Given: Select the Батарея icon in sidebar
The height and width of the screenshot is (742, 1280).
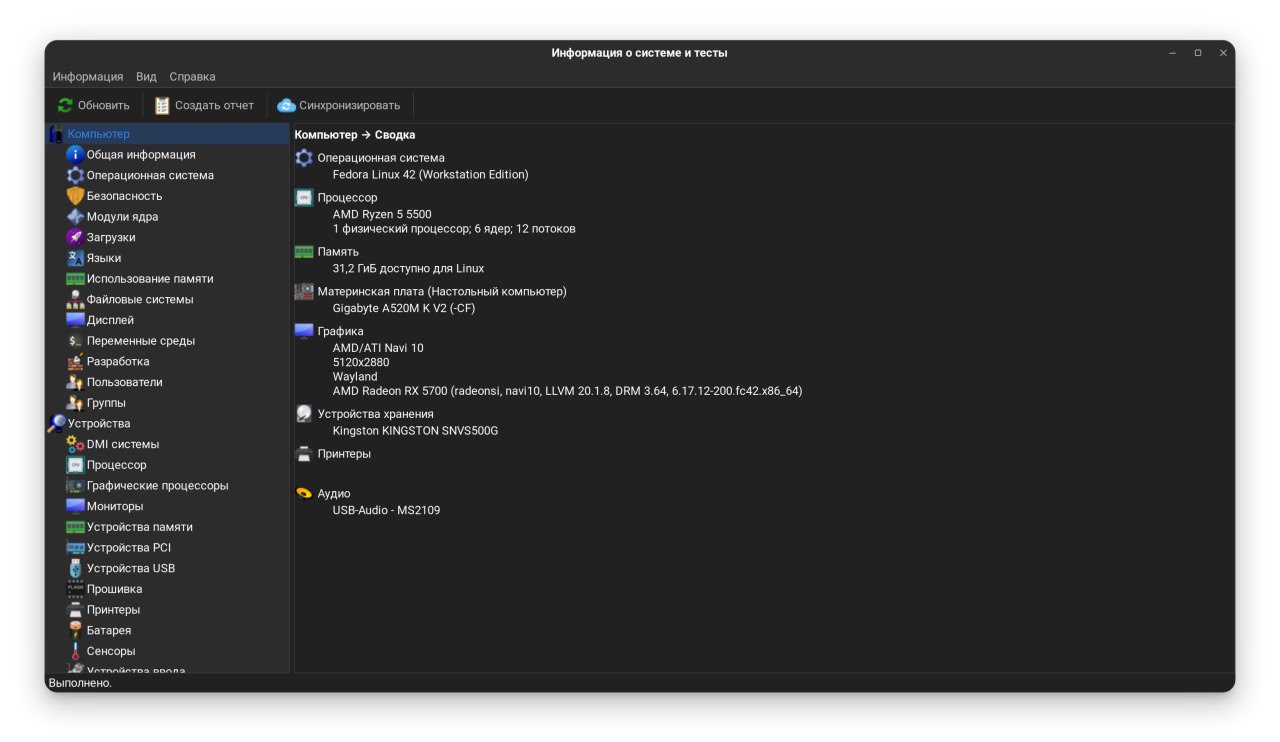Looking at the screenshot, I should click(x=75, y=630).
